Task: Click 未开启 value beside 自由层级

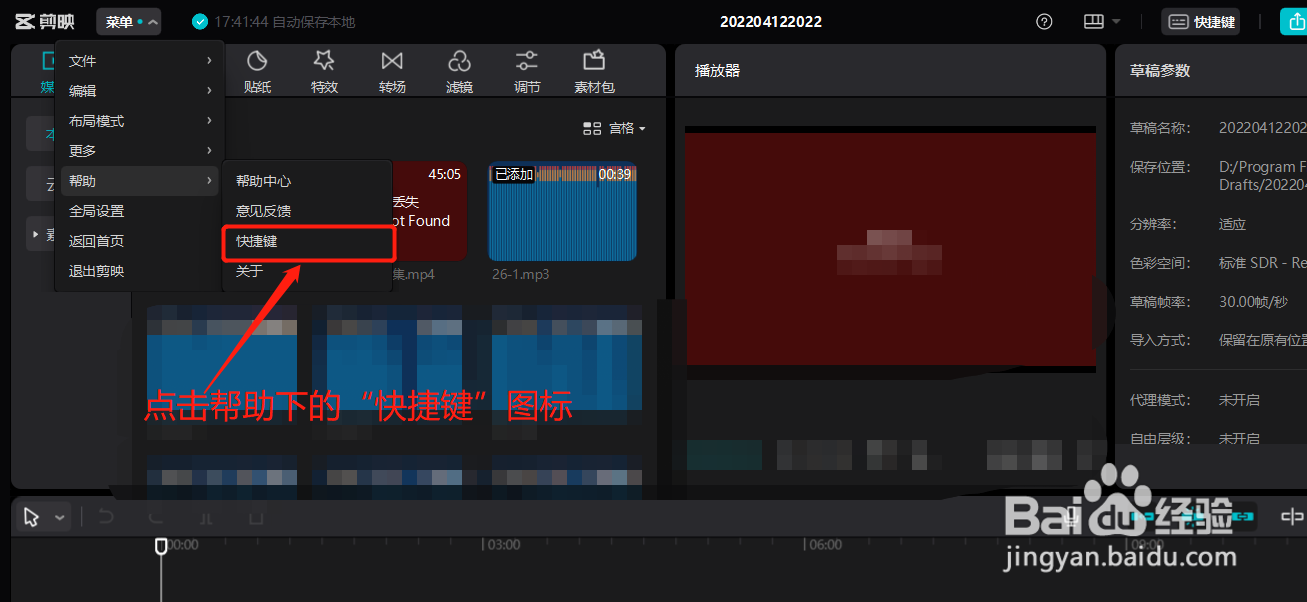Action: pos(1239,439)
